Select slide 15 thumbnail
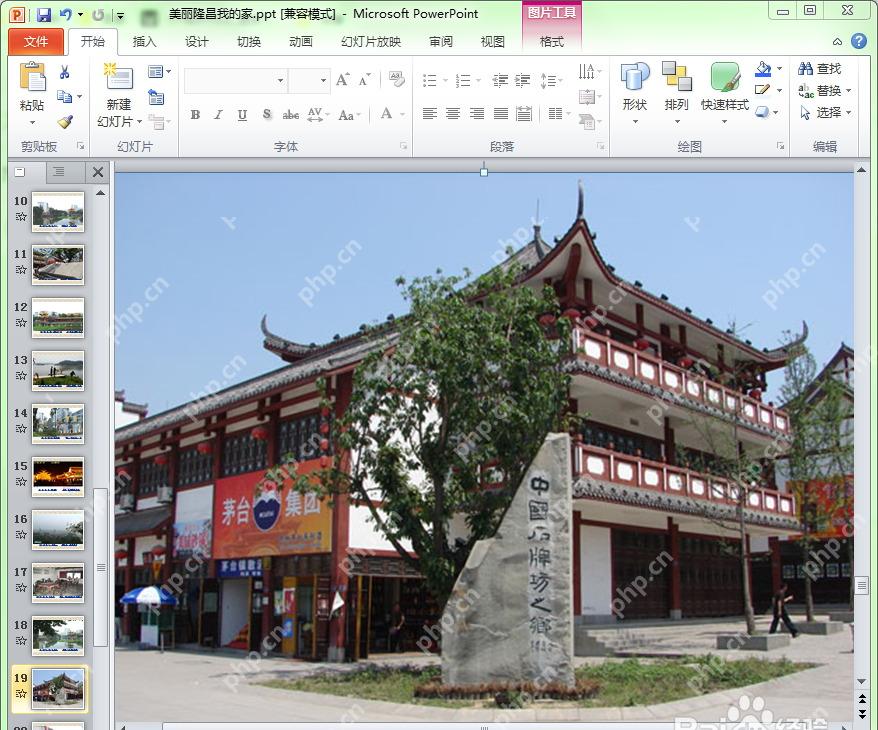The image size is (878, 730). pos(58,476)
